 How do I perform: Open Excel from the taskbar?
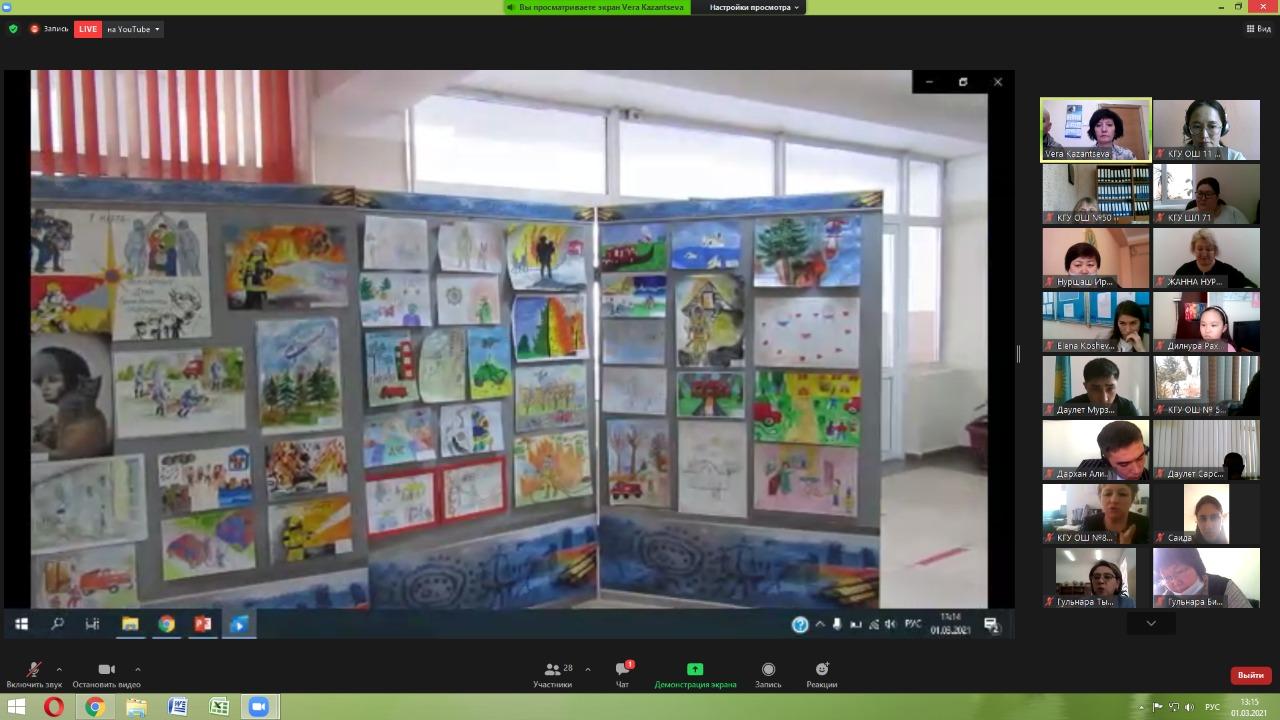(x=219, y=707)
